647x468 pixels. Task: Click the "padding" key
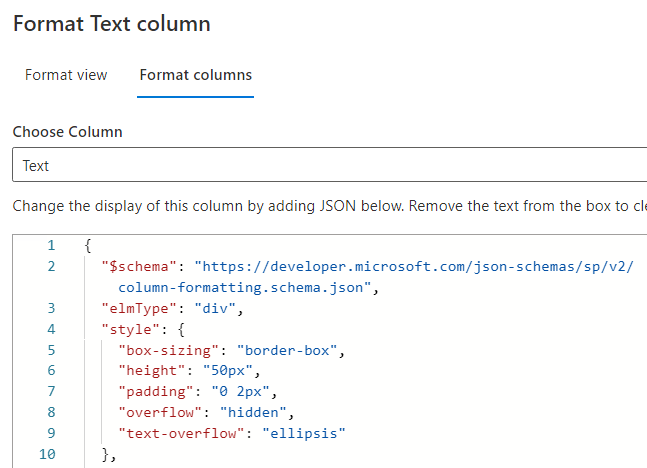tap(156, 391)
